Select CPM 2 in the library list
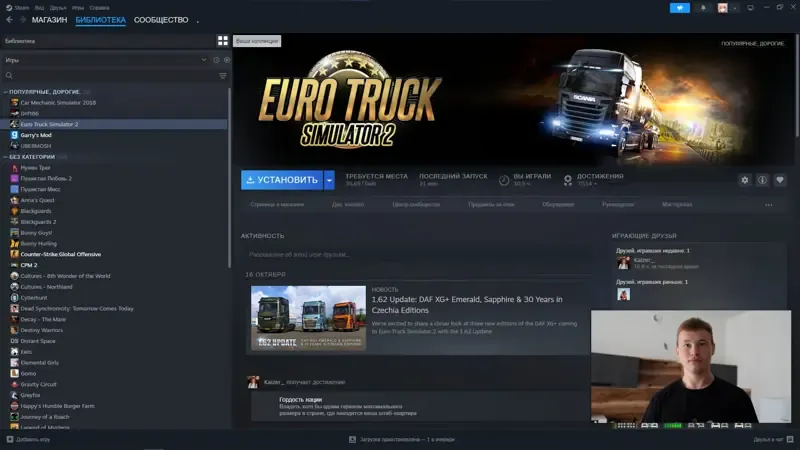800x450 pixels. pos(29,265)
